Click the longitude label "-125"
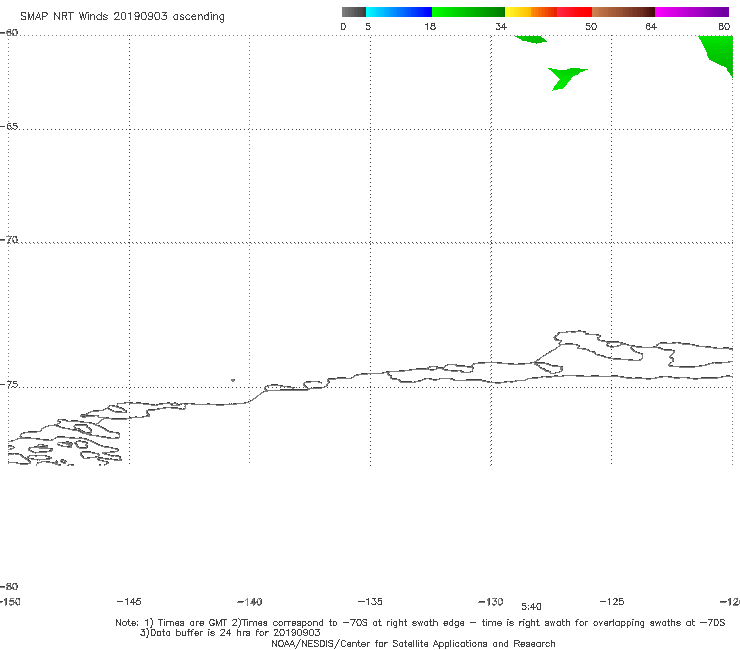Viewport: 740px width, 650px height. click(612, 601)
